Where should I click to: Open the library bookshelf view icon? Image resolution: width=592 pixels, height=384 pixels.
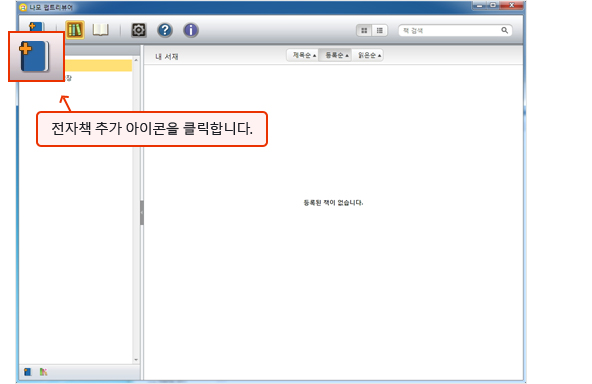click(x=74, y=30)
